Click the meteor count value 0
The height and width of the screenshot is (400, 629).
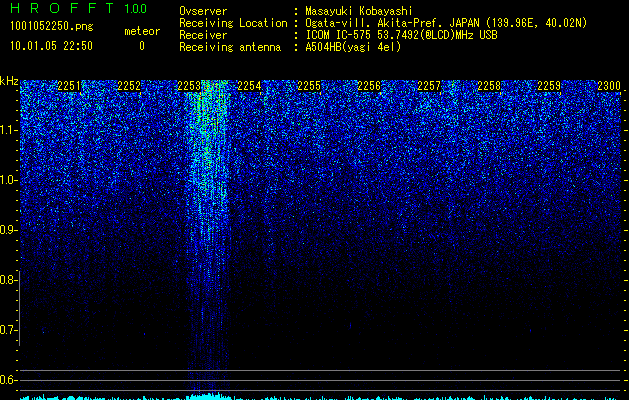[142, 46]
